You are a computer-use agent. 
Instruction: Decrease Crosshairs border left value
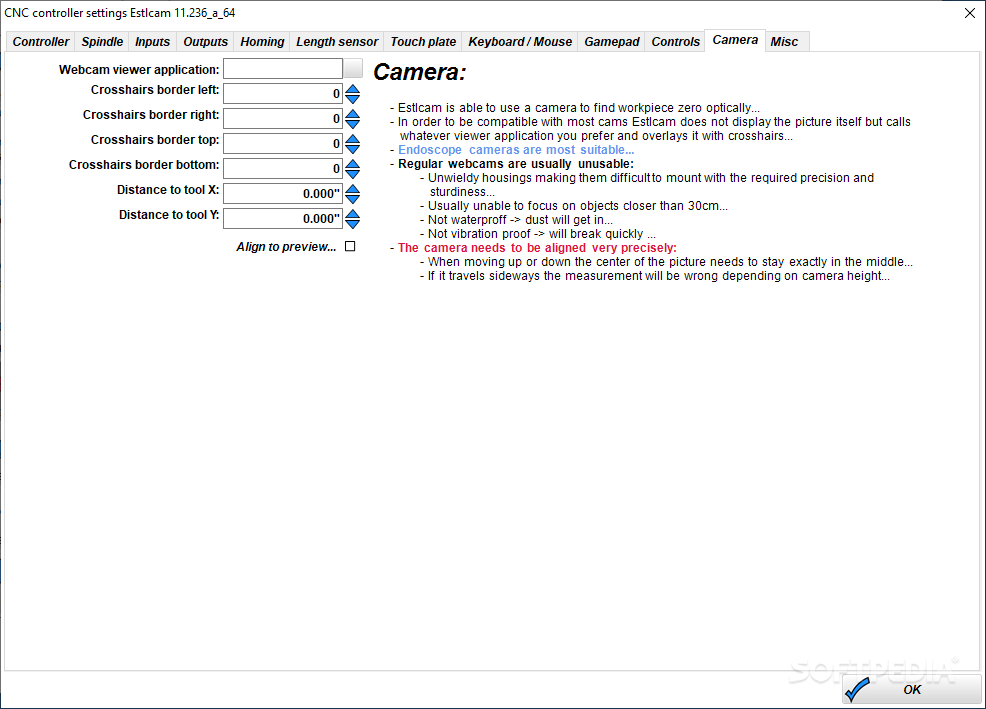pyautogui.click(x=353, y=99)
